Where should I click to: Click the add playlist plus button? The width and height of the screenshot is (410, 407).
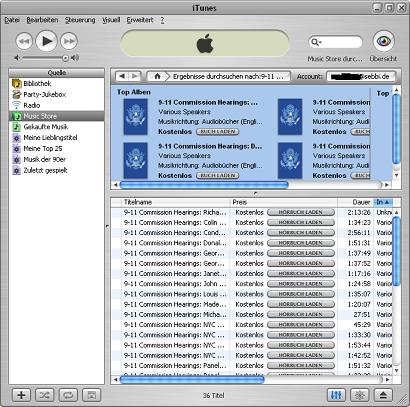[x=21, y=395]
